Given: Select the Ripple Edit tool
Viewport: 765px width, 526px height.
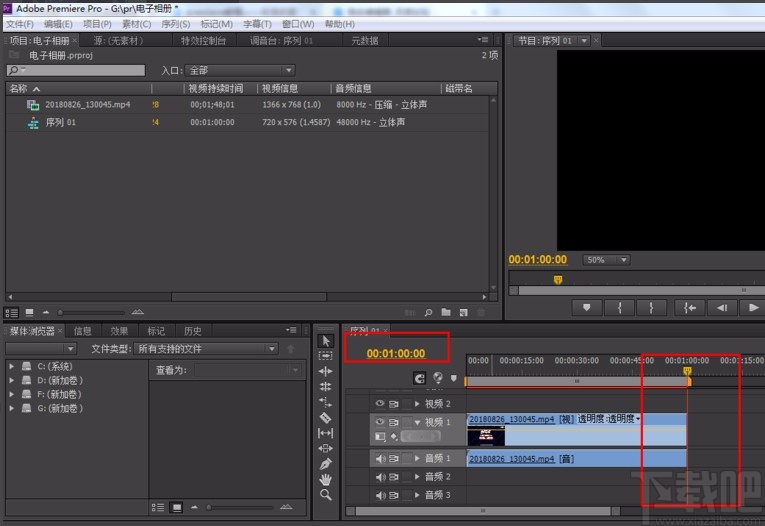Looking at the screenshot, I should 325,371.
